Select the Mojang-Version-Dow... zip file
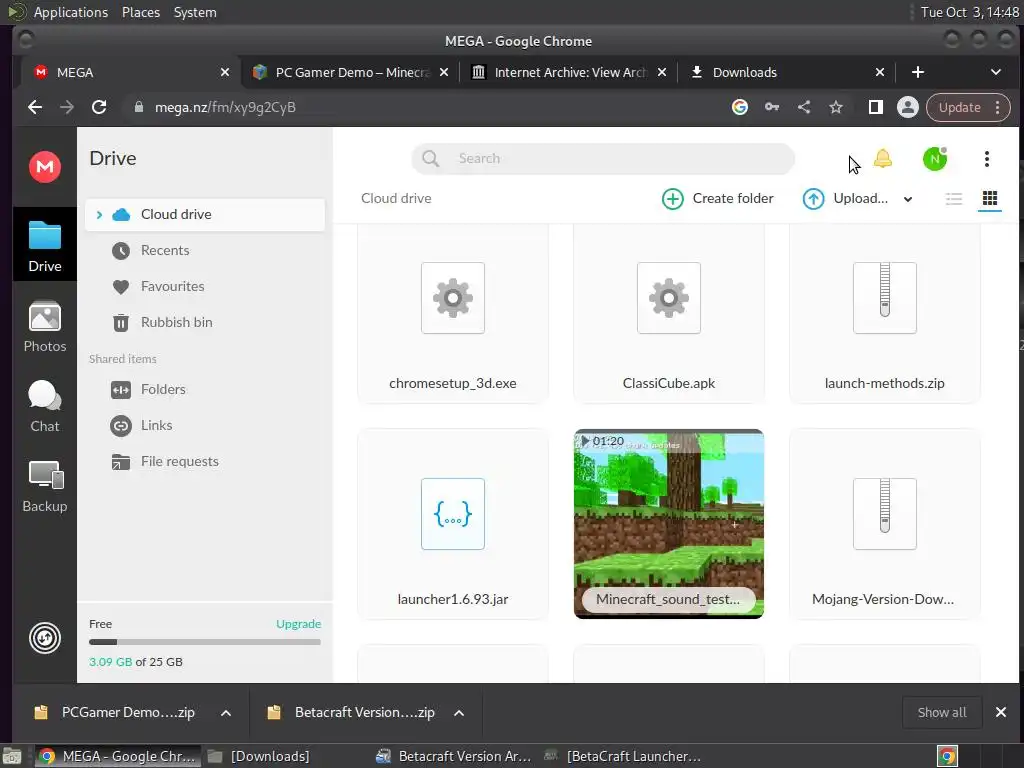The image size is (1024, 768). pyautogui.click(x=884, y=524)
